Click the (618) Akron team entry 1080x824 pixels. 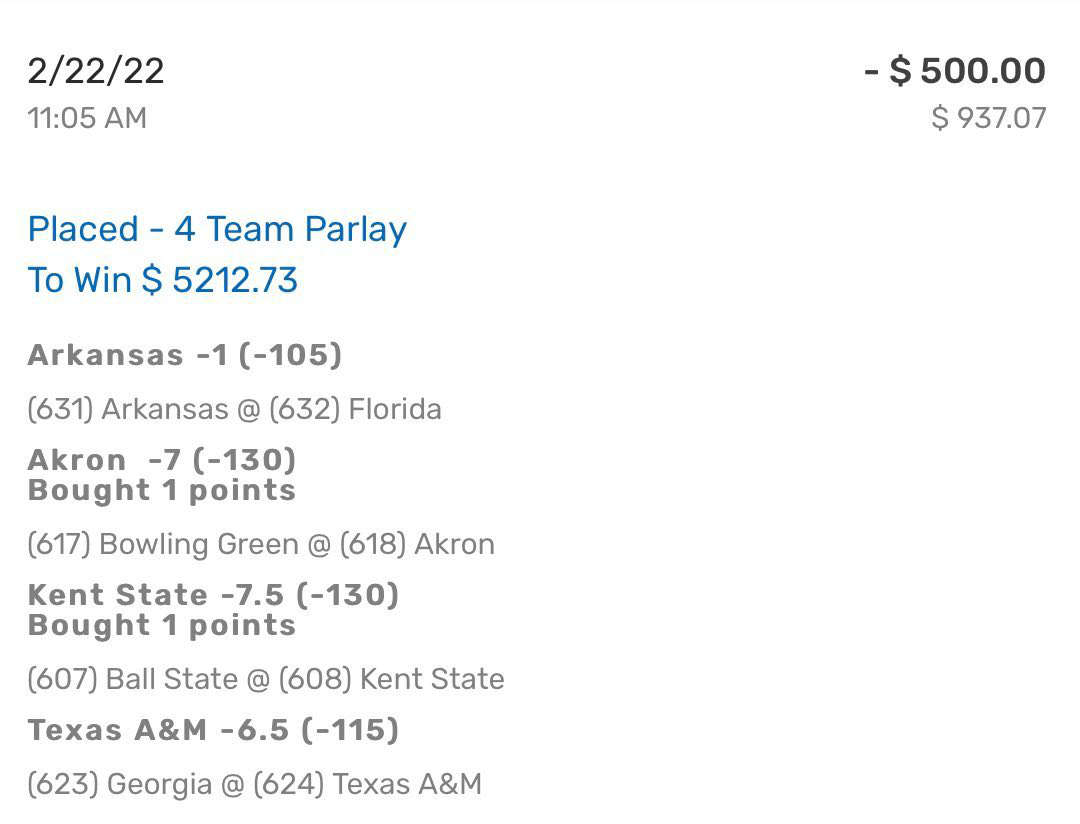pos(417,544)
